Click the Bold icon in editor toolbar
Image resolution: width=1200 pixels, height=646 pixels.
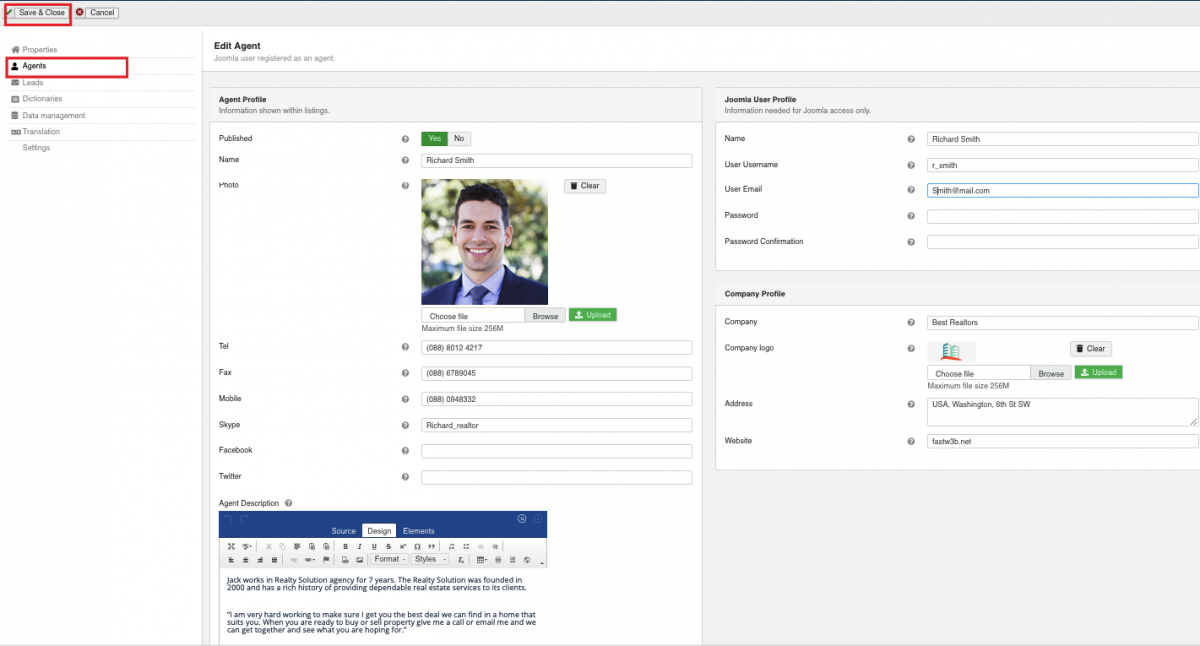(x=345, y=546)
